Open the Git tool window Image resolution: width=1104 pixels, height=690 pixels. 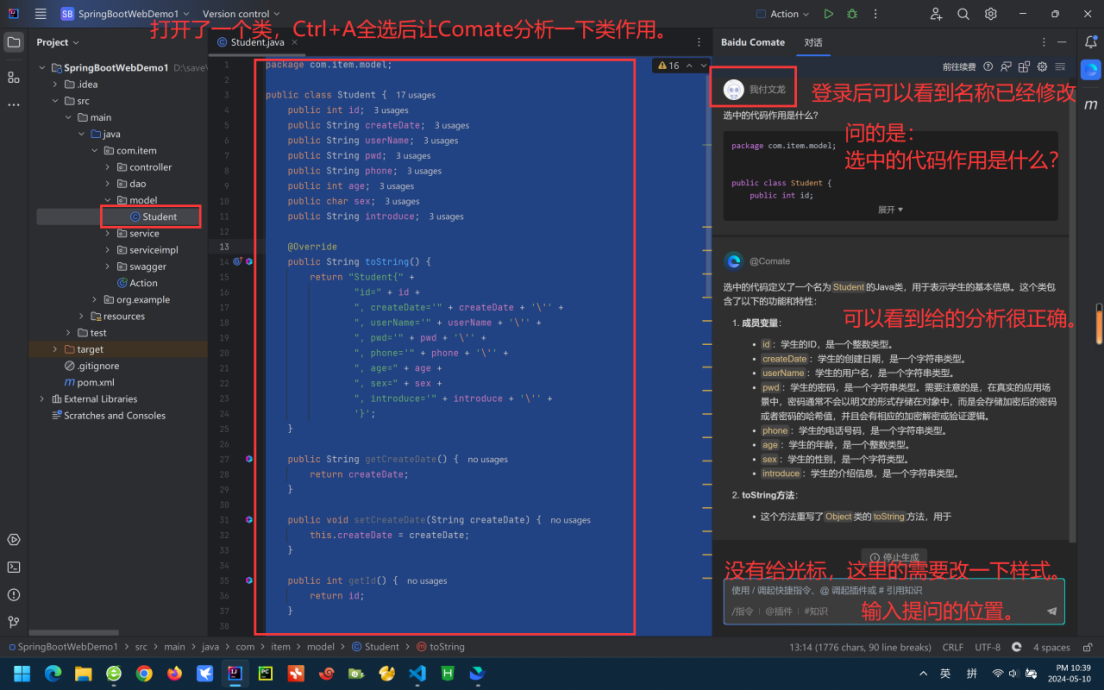[13, 622]
